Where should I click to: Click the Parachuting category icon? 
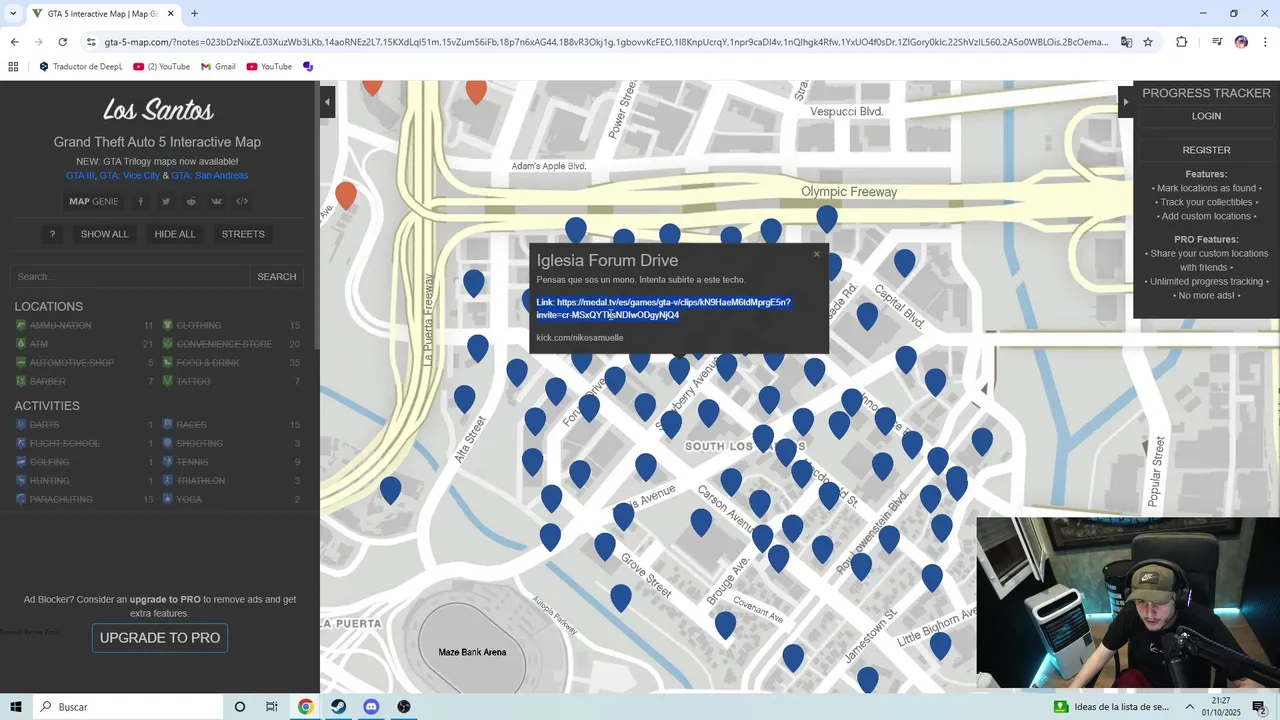coord(21,499)
